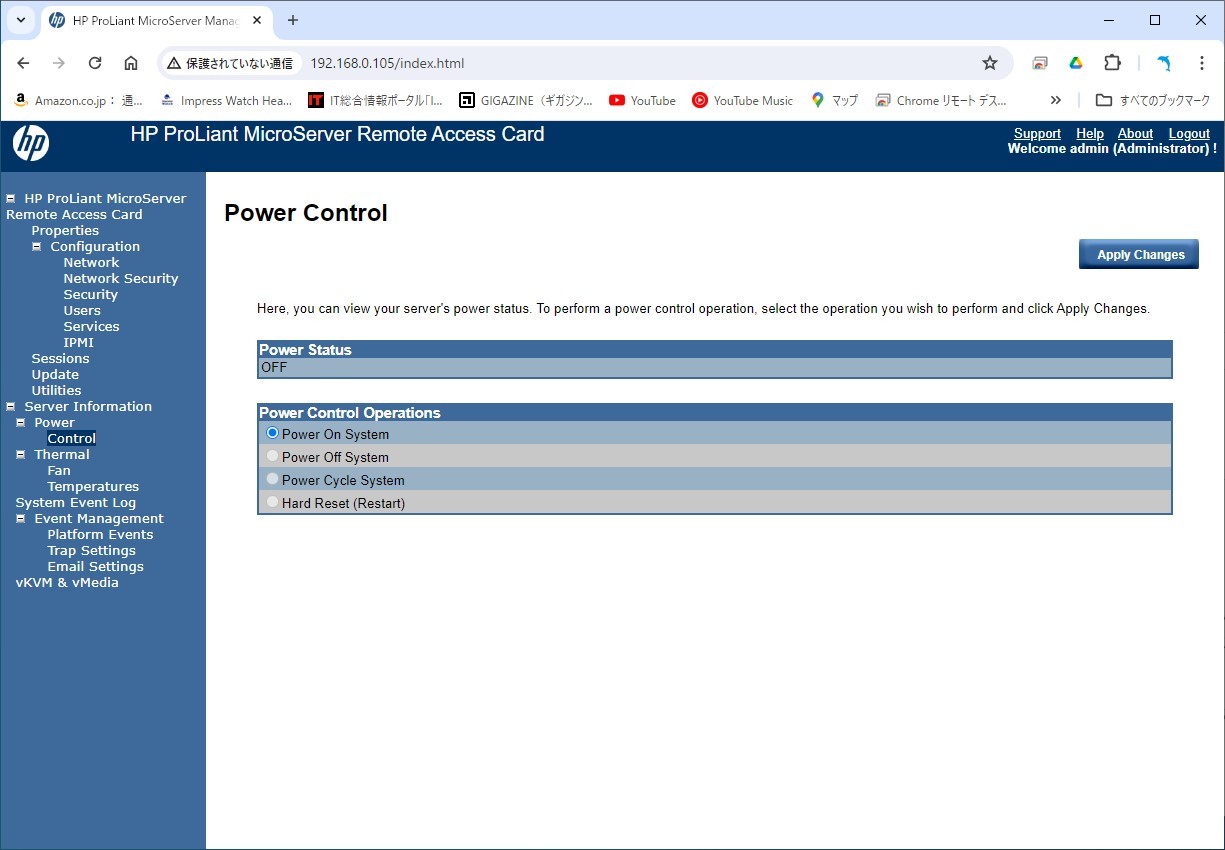Open Temperatures under Thermal
Image resolution: width=1225 pixels, height=850 pixels.
pyautogui.click(x=93, y=486)
